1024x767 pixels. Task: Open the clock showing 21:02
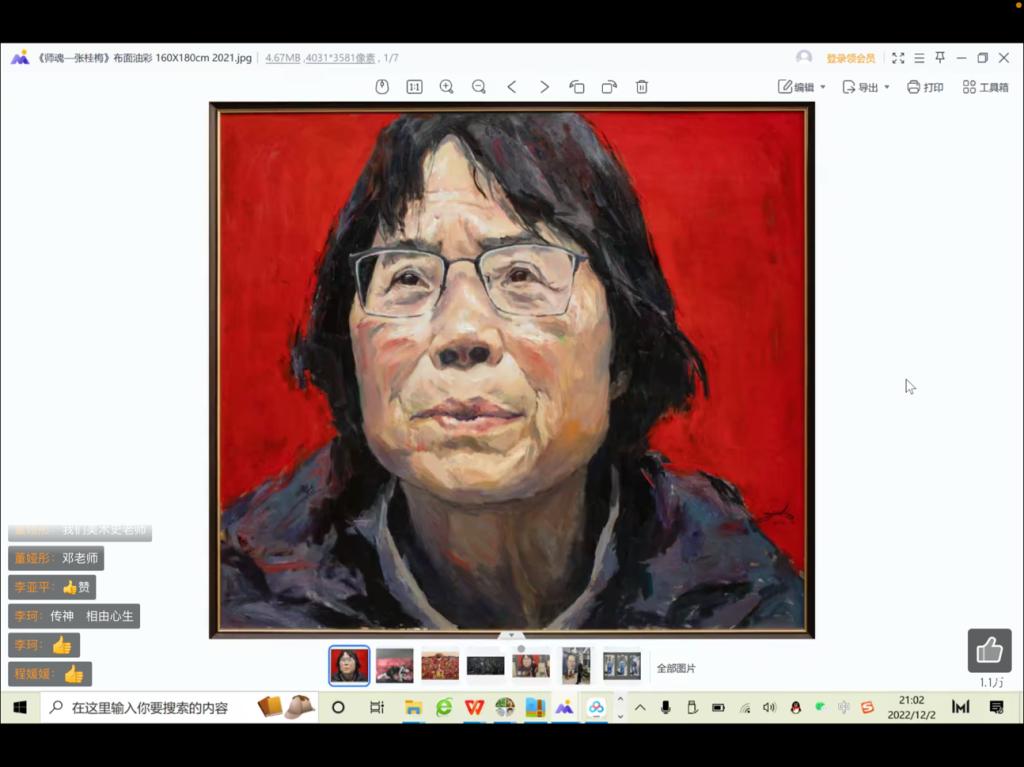coord(911,707)
